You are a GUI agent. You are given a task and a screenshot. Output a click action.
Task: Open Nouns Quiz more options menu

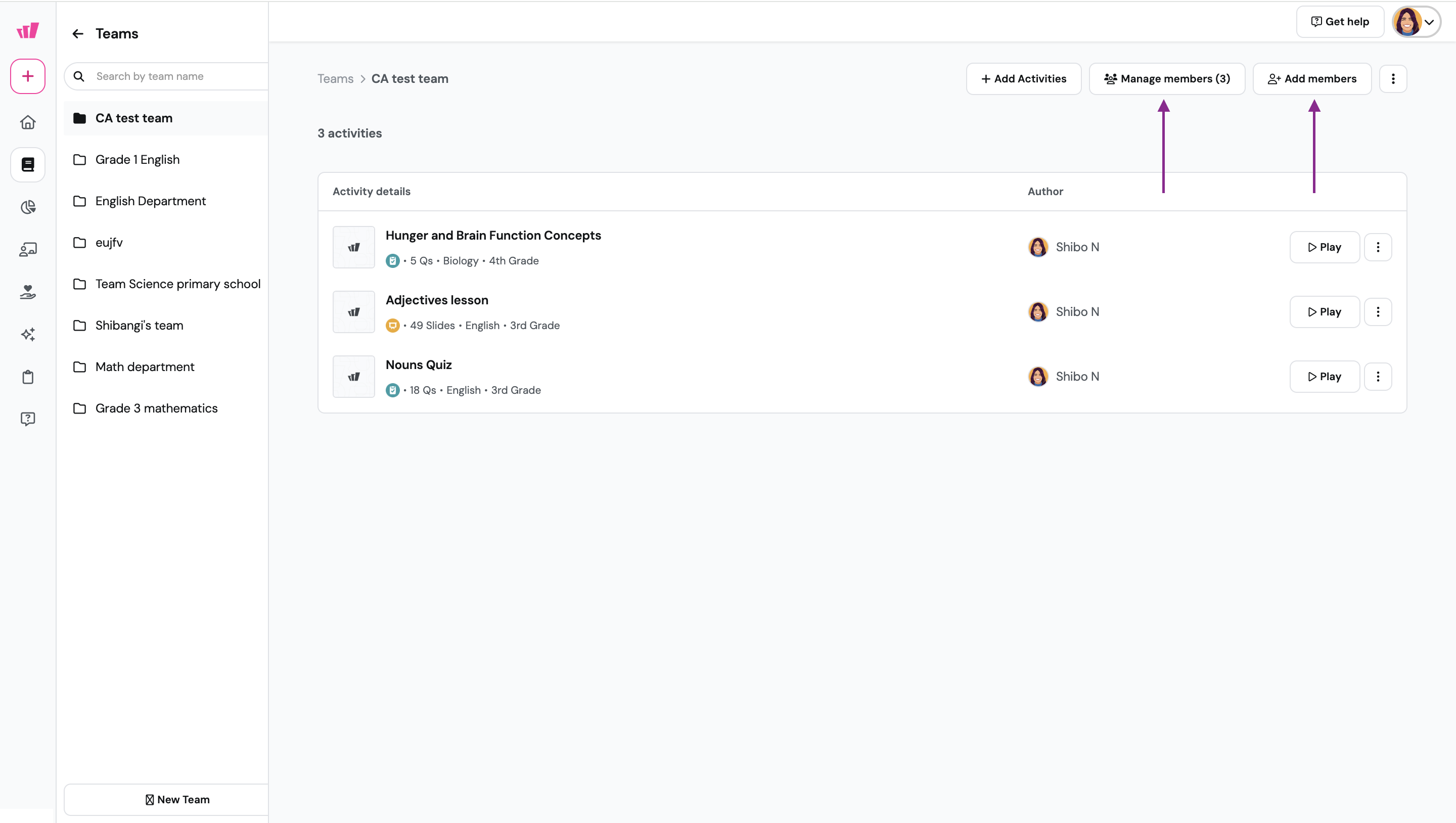point(1378,377)
